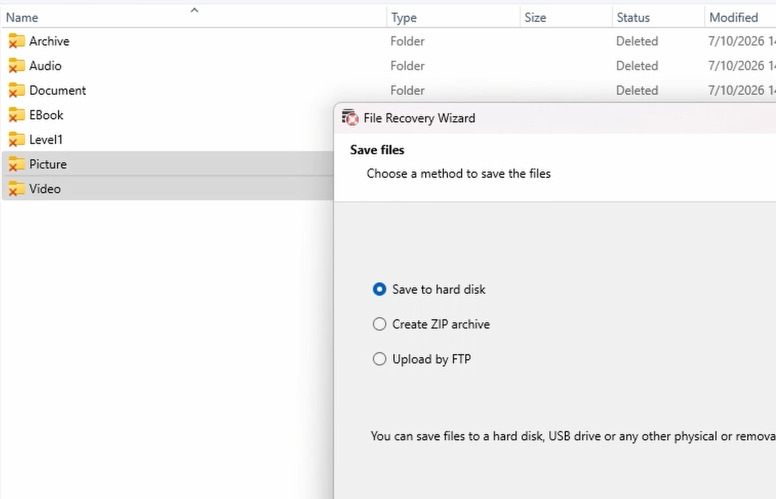Select the EBook folder name
This screenshot has width=776, height=499.
(x=46, y=115)
